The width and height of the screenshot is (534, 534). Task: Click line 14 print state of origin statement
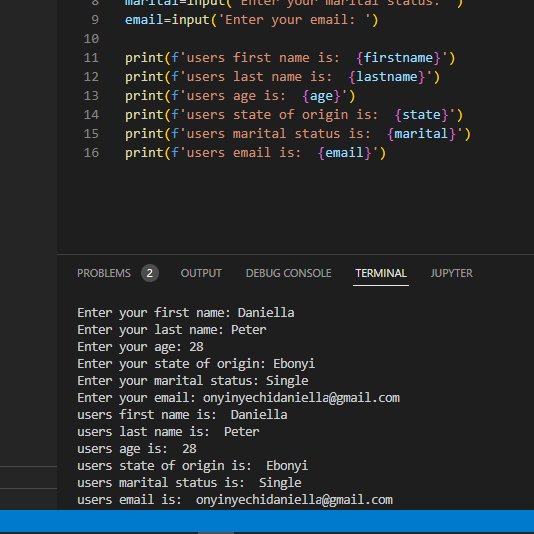pyautogui.click(x=294, y=115)
